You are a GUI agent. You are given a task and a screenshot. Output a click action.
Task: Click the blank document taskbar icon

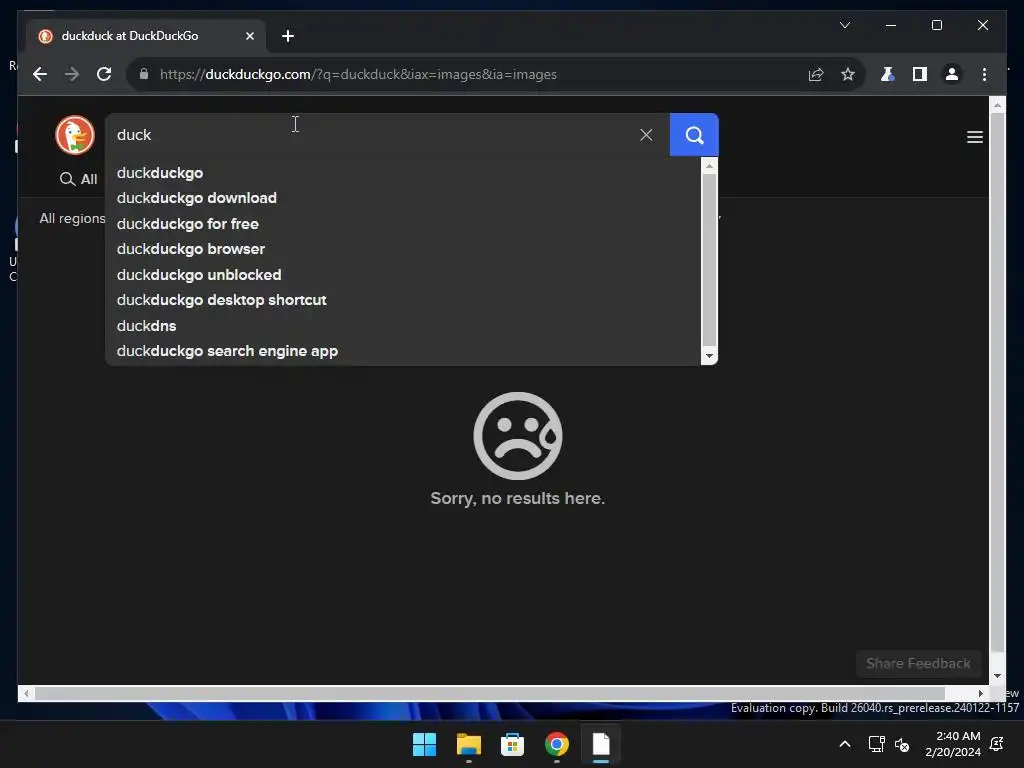click(x=601, y=744)
